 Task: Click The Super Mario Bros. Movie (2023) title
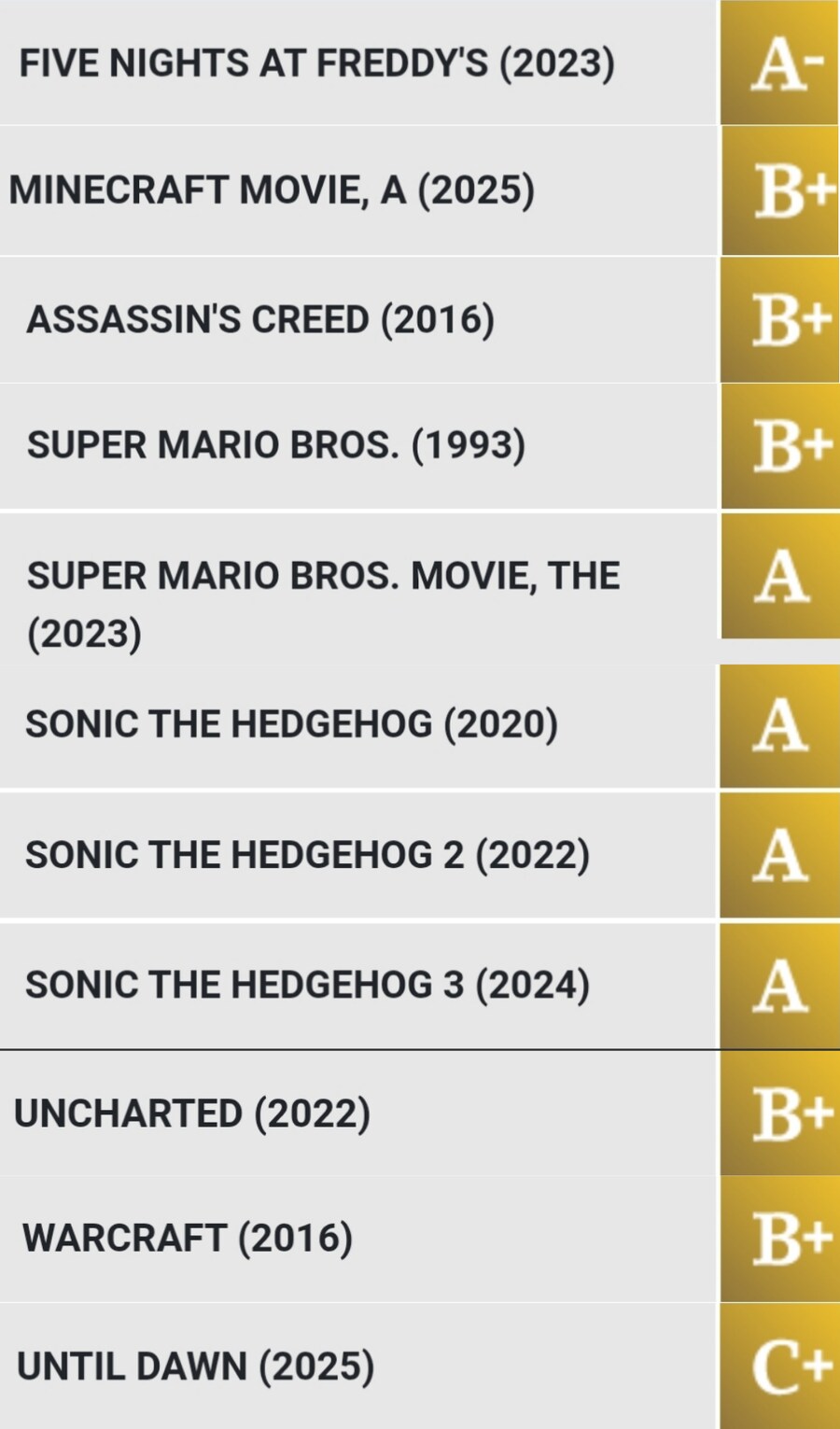323,603
